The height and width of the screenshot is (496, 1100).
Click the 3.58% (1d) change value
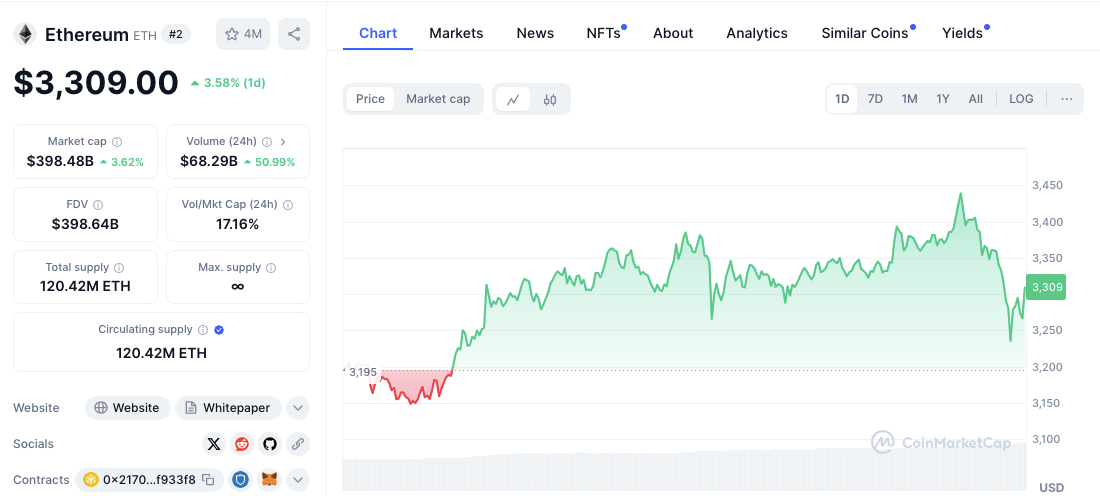(234, 83)
